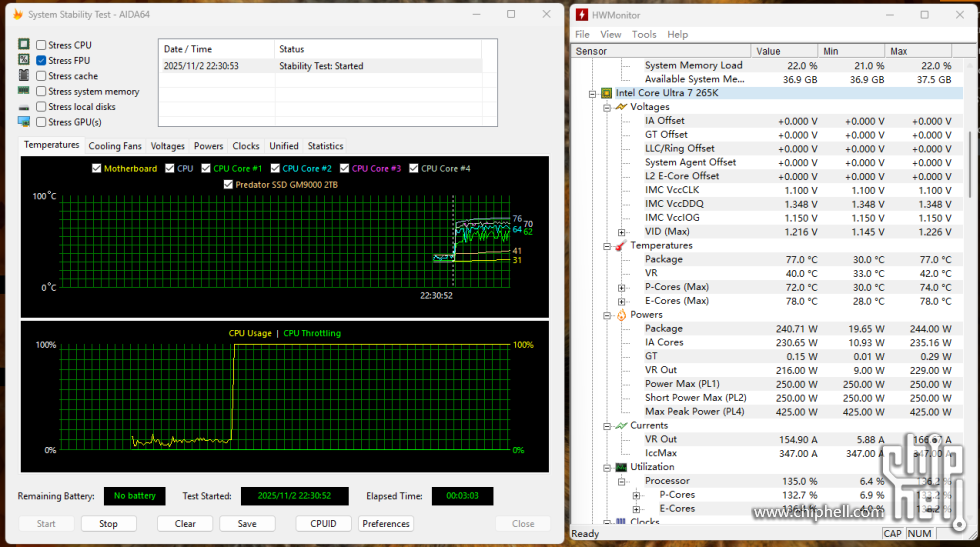Switch to the Cooling Fans tab
980x547 pixels.
pos(115,146)
